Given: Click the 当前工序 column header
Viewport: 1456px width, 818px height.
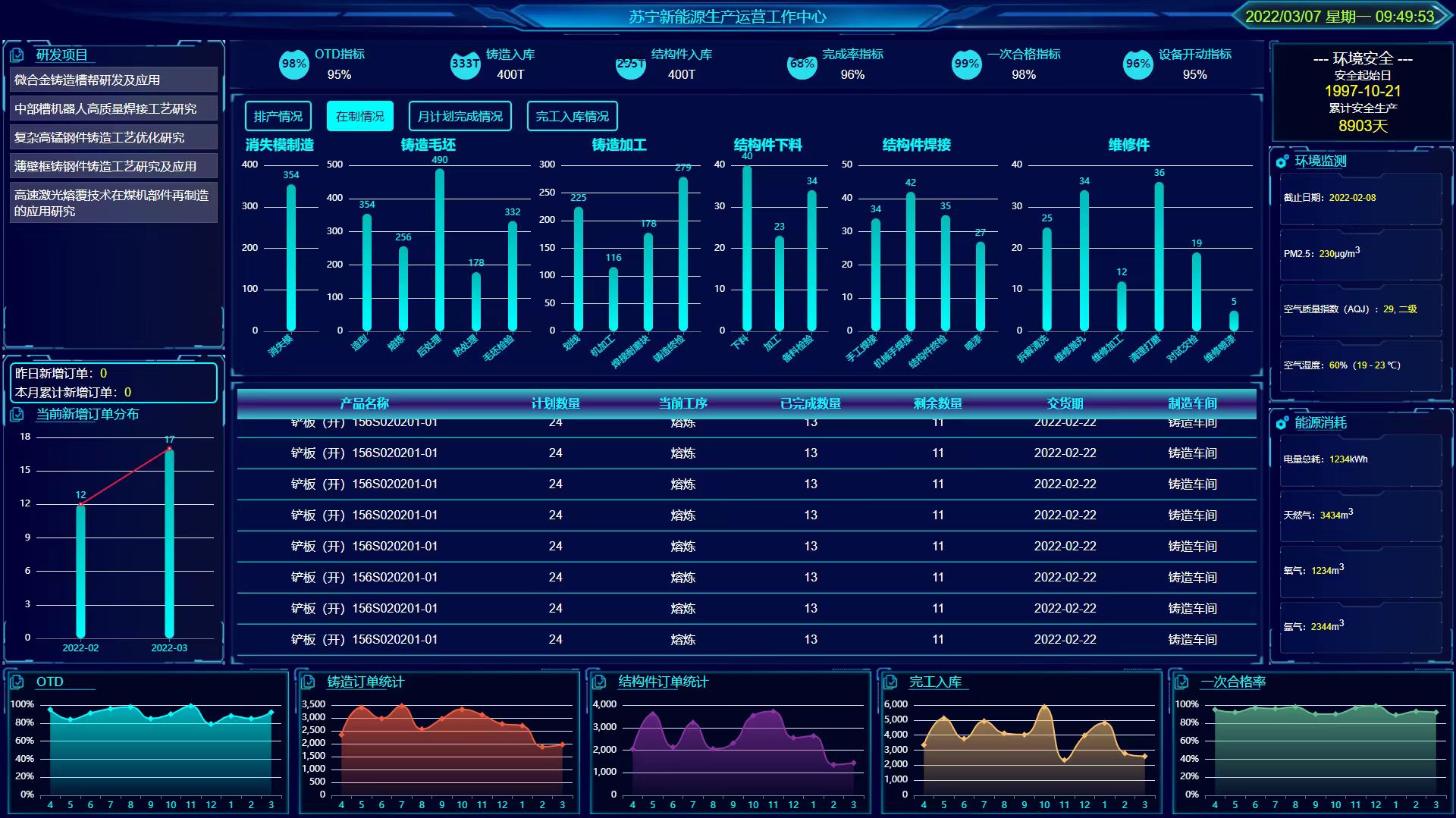Looking at the screenshot, I should pyautogui.click(x=683, y=403).
